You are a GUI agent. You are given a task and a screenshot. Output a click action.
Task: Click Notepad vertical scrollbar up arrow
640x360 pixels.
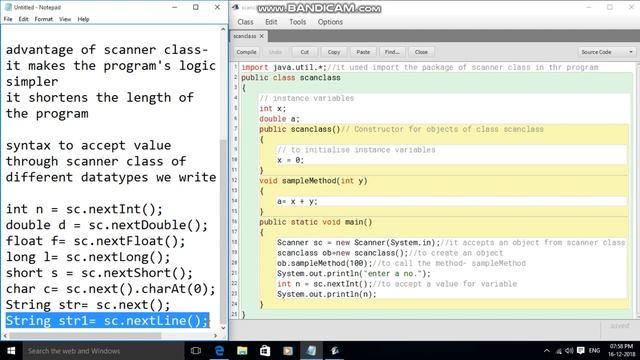[223, 29]
